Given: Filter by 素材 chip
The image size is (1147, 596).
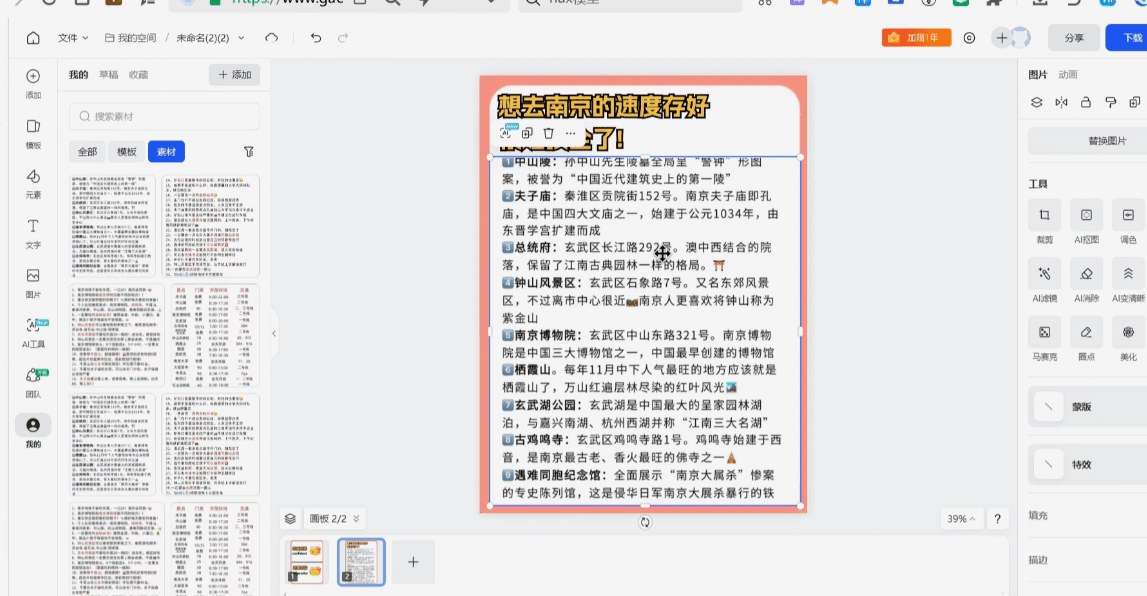Looking at the screenshot, I should pyautogui.click(x=166, y=151).
